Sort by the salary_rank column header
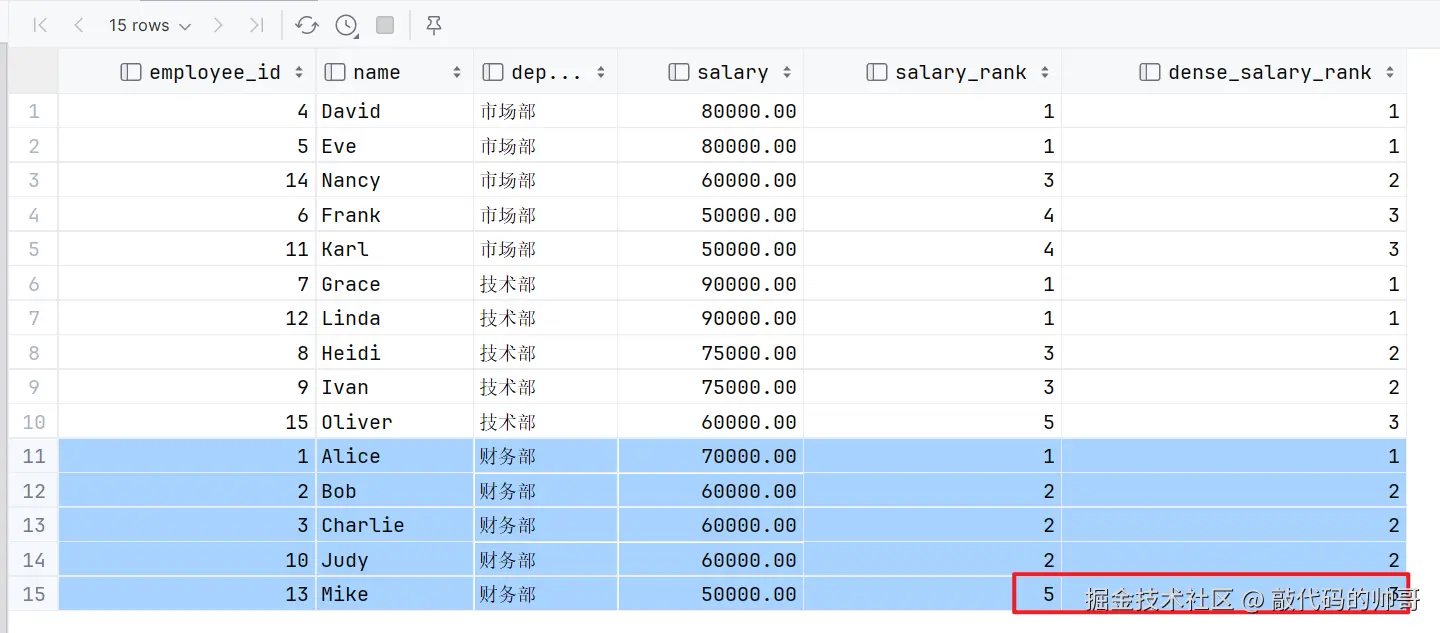This screenshot has height=633, width=1440. click(x=932, y=72)
